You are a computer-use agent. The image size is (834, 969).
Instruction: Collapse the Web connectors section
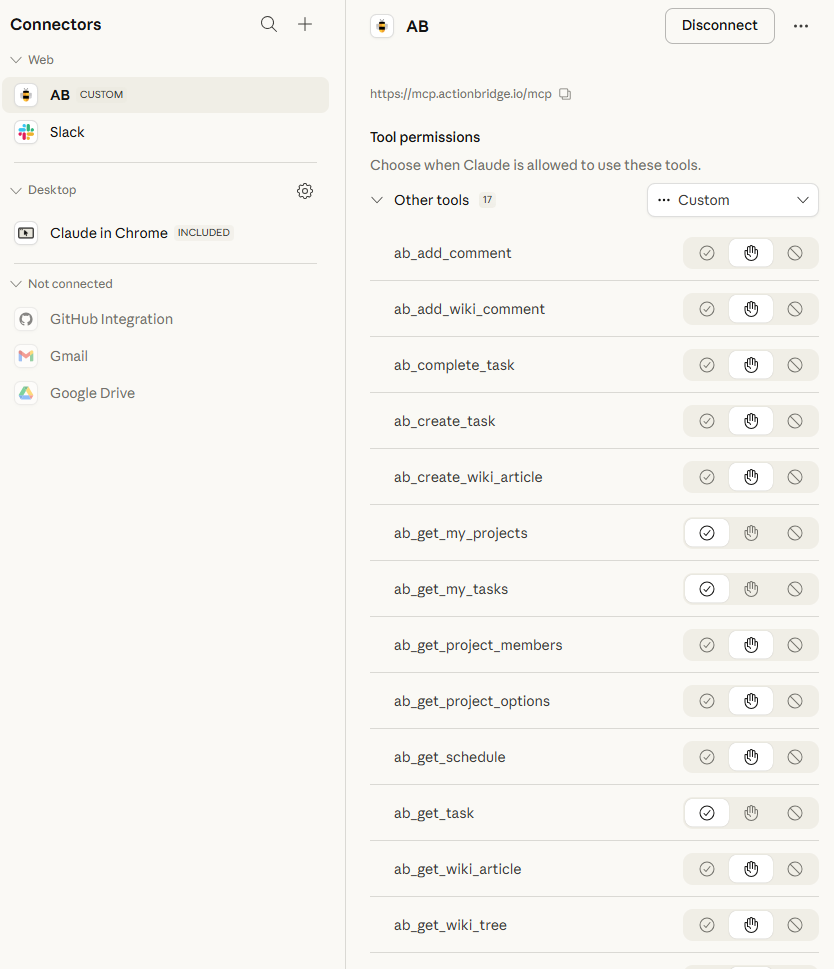[x=16, y=59]
